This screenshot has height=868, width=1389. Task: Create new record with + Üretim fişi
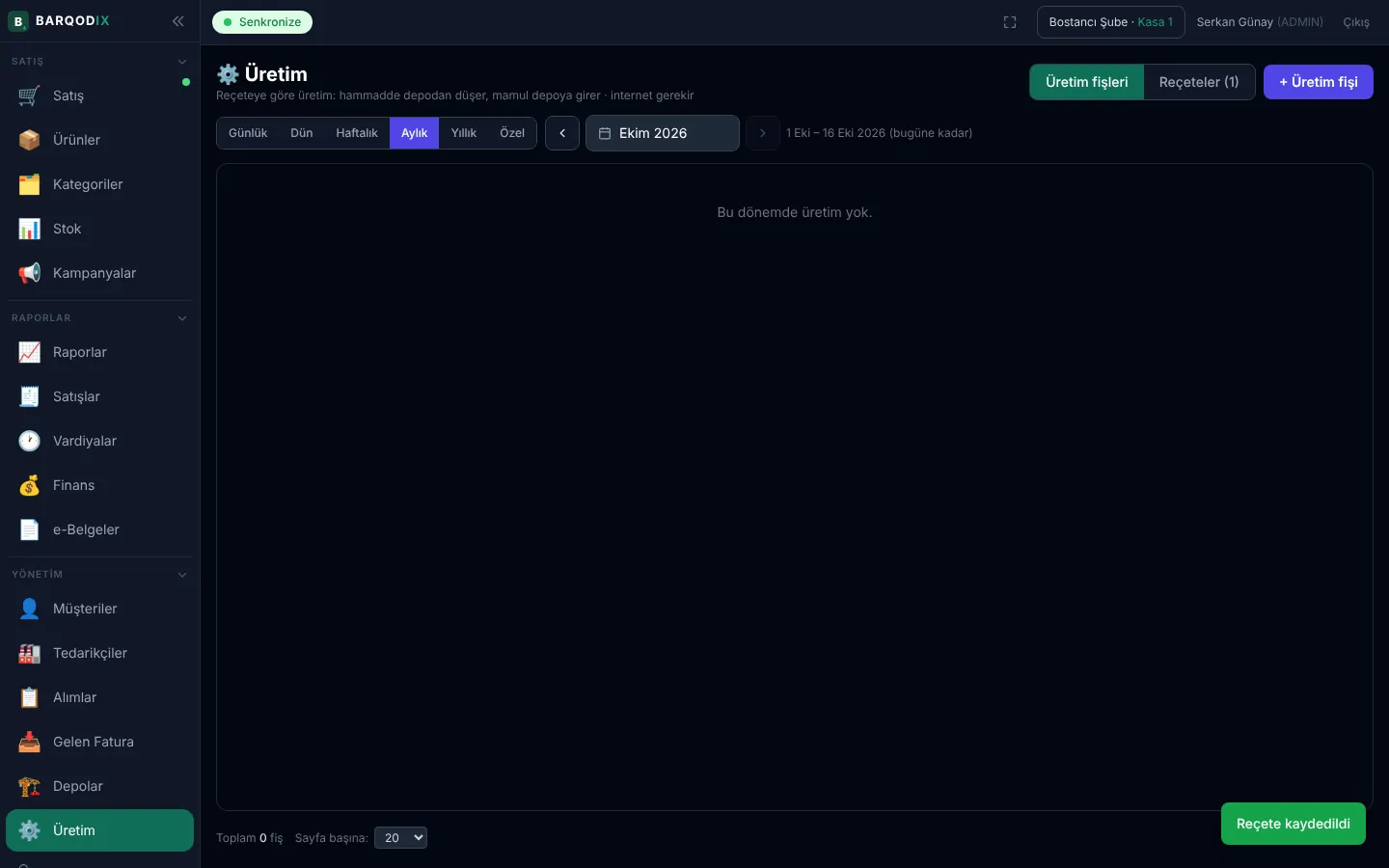(x=1319, y=82)
